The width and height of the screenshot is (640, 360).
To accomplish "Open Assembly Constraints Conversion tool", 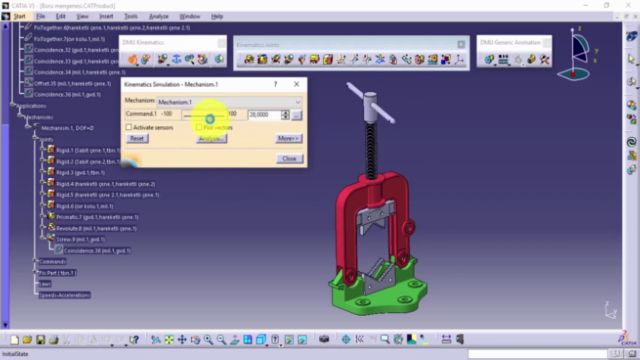I will click(189, 60).
